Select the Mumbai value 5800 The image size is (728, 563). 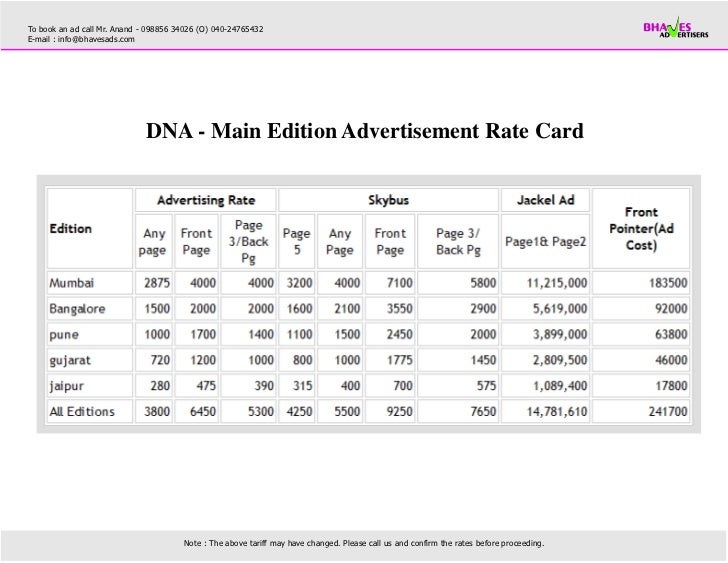(483, 283)
